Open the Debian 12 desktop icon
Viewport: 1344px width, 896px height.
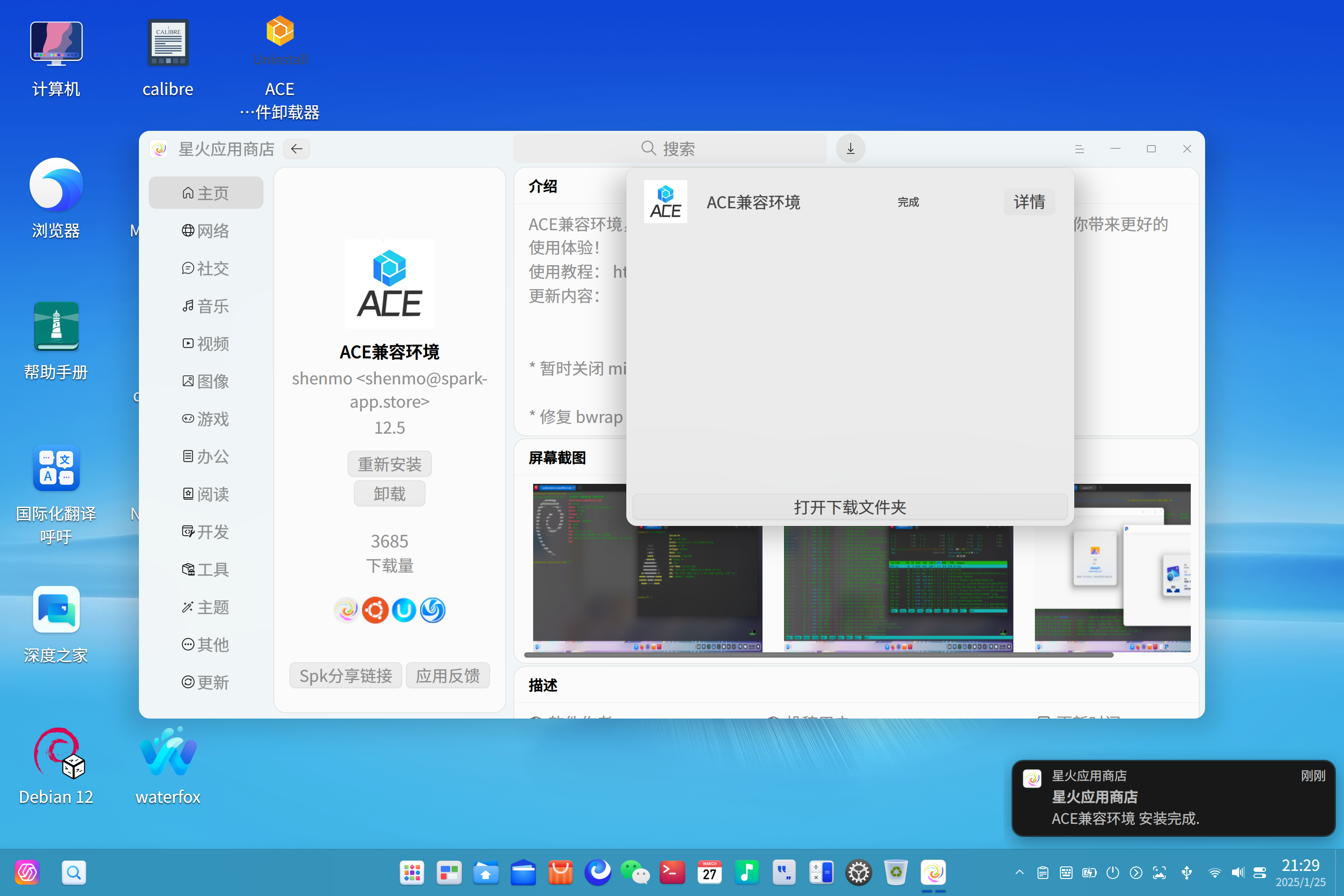[56, 766]
